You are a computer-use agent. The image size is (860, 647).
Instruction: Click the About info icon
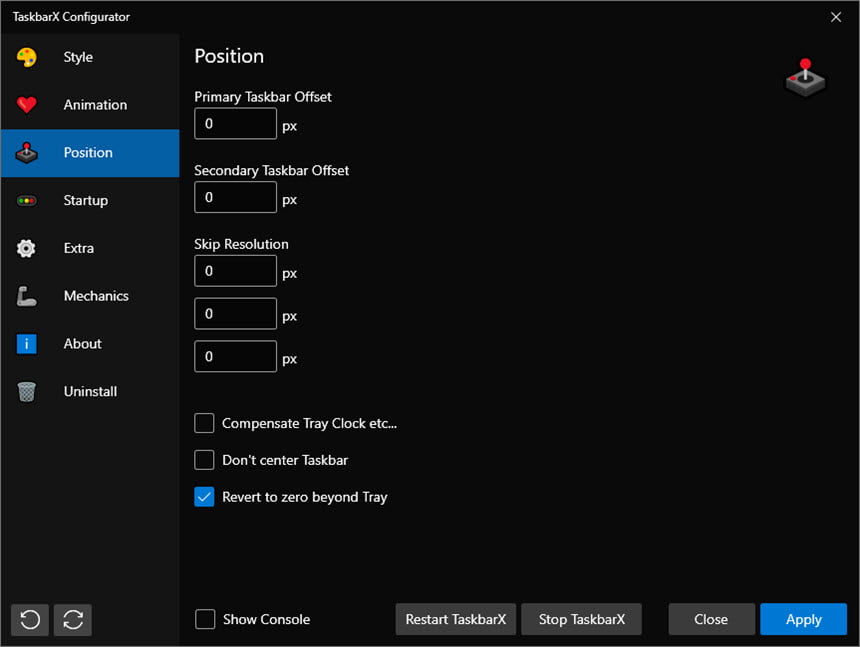pyautogui.click(x=26, y=344)
